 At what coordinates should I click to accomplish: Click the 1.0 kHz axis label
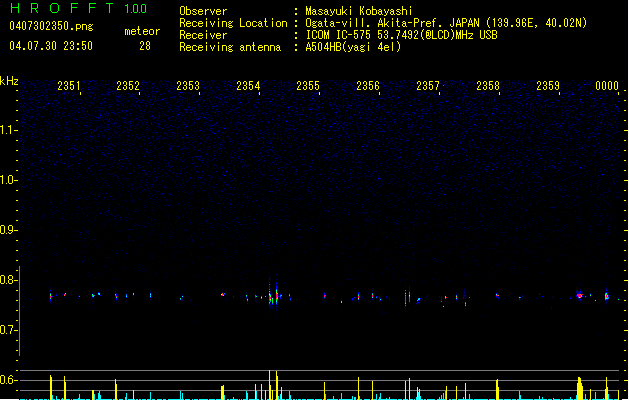(8, 180)
